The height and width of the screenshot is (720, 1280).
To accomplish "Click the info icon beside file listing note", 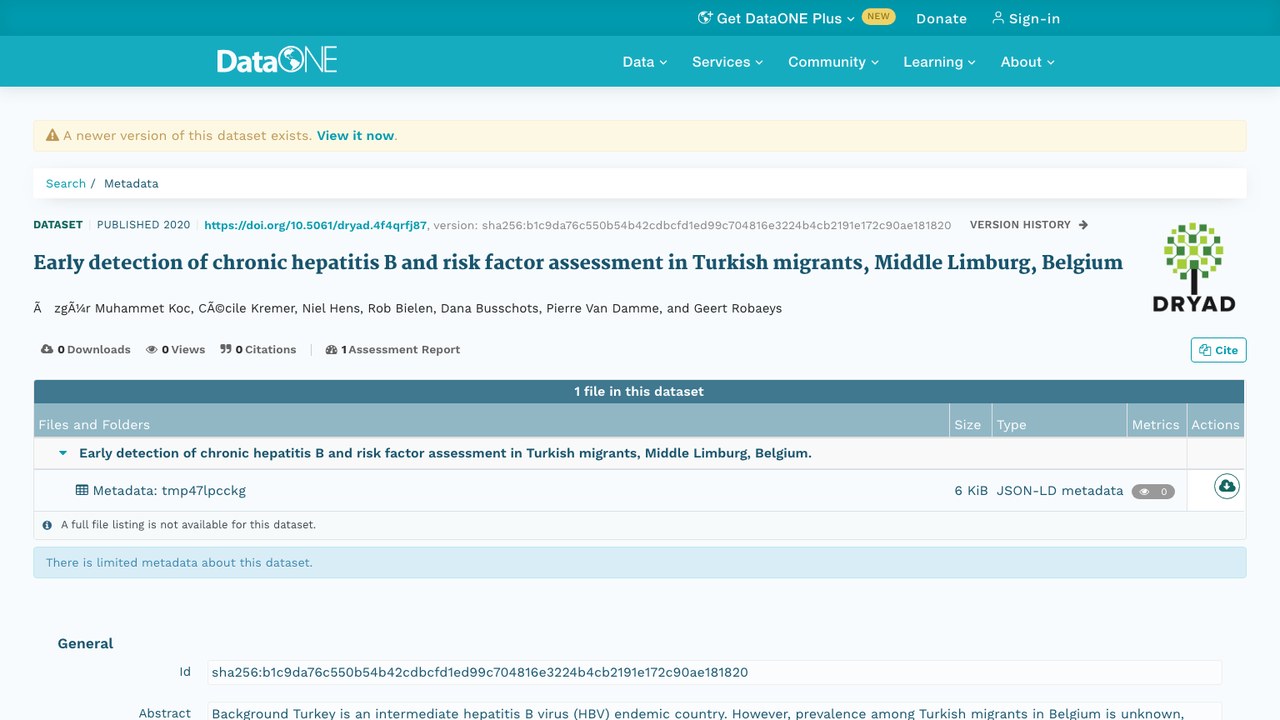I will (47, 524).
